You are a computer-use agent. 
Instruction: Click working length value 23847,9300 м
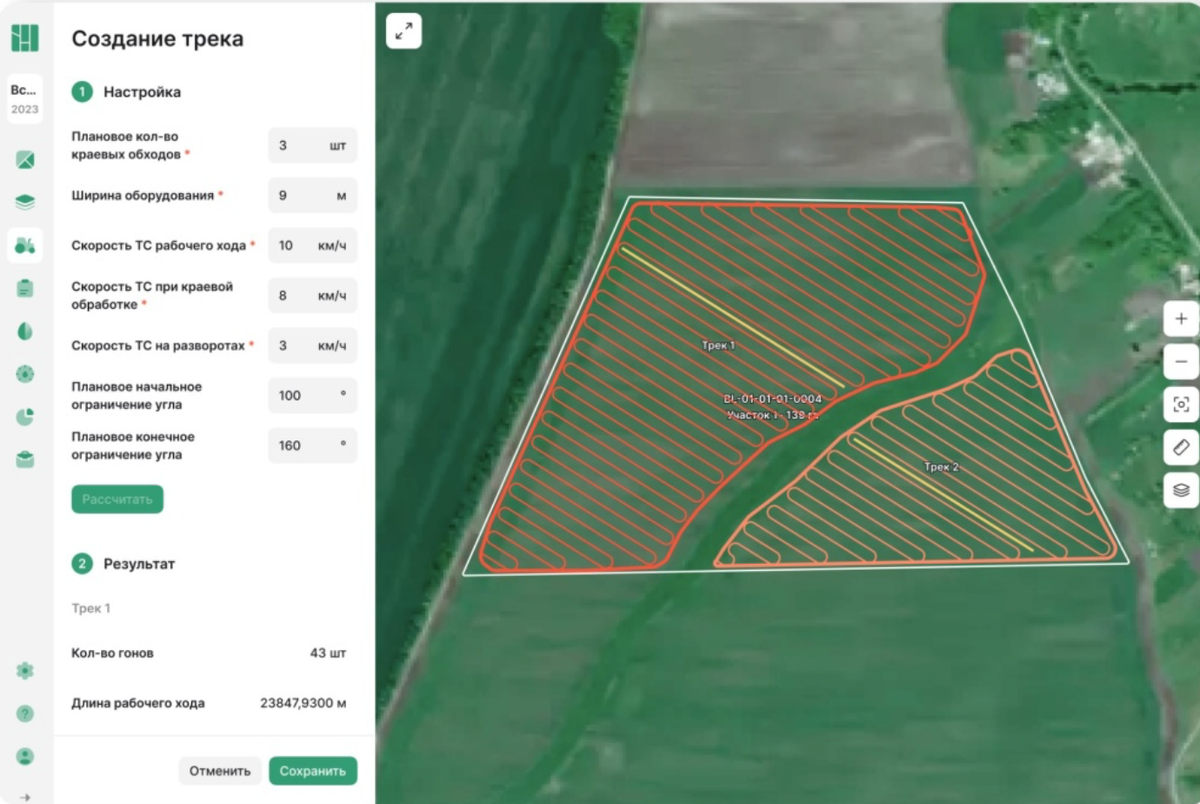pyautogui.click(x=304, y=703)
